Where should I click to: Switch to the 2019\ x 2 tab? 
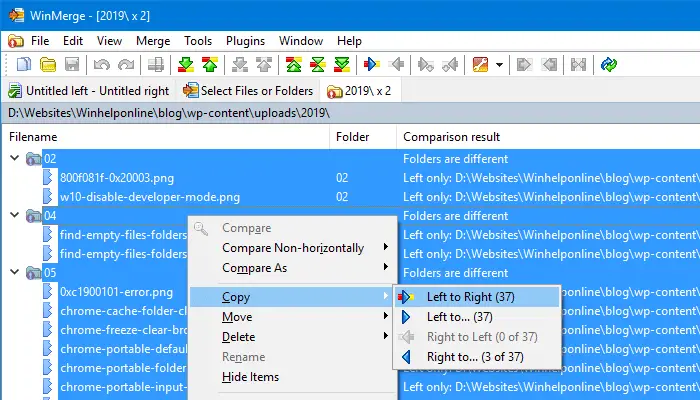coord(360,91)
